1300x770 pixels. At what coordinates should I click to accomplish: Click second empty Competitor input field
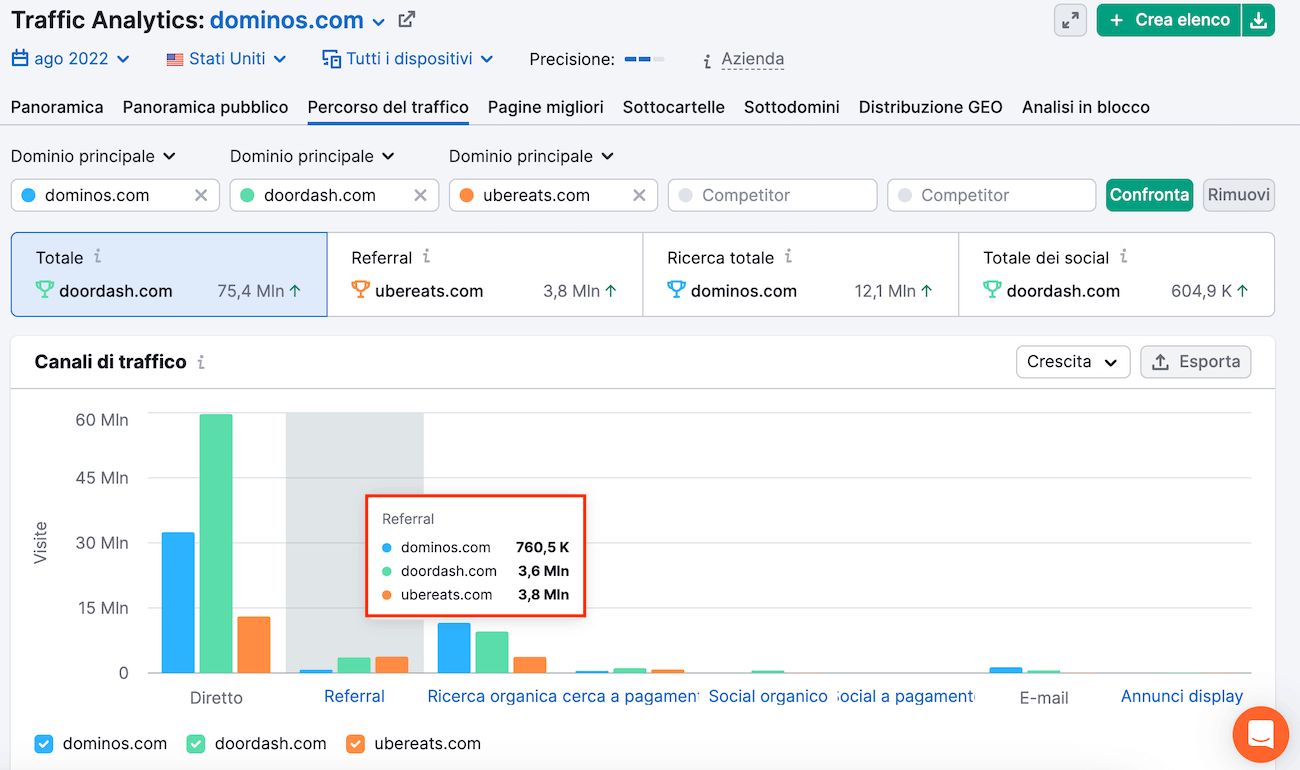pyautogui.click(x=992, y=195)
